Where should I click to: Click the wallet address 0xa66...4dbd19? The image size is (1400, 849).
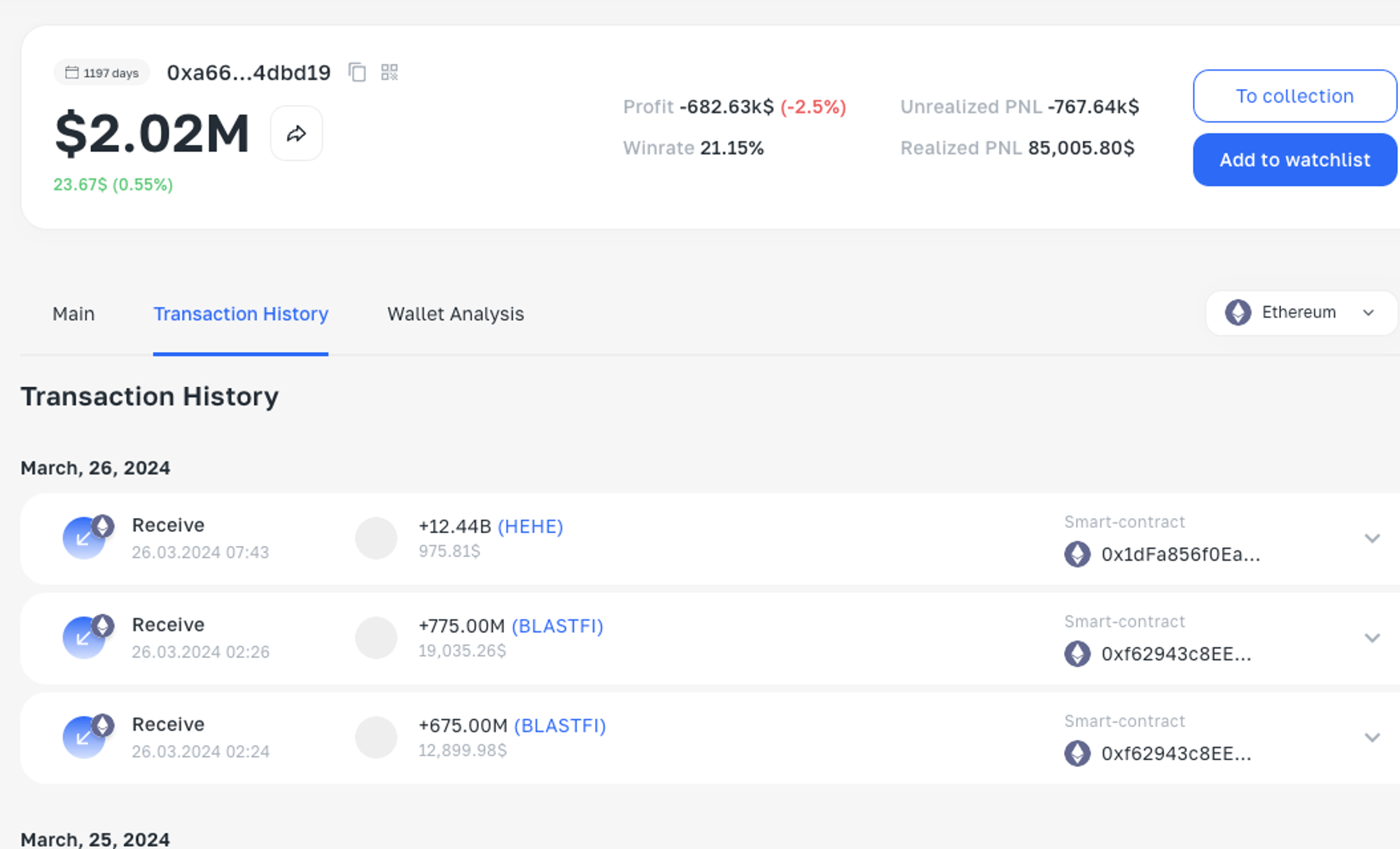pos(248,72)
